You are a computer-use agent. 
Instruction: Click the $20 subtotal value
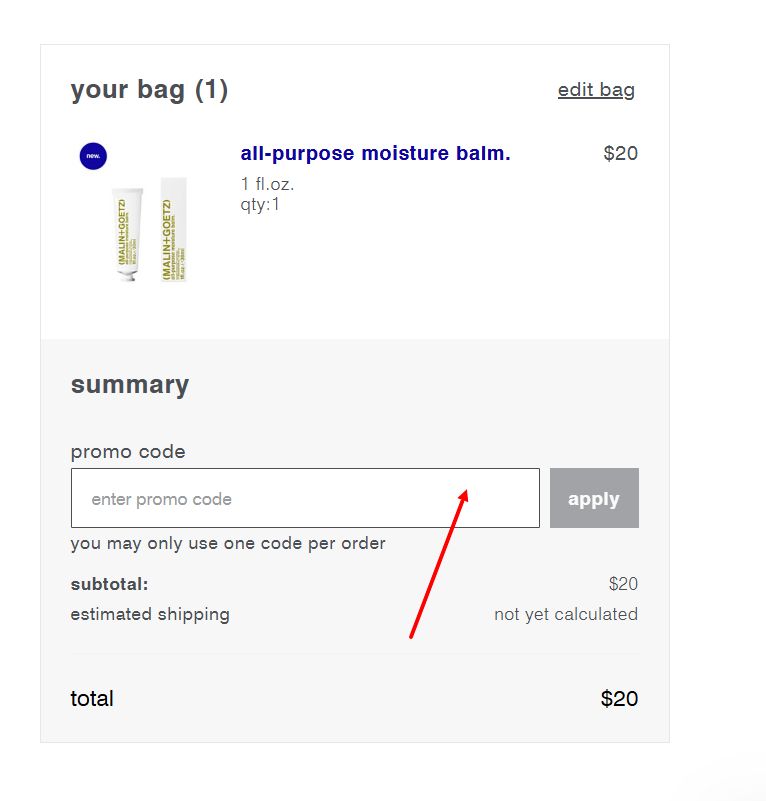(624, 583)
